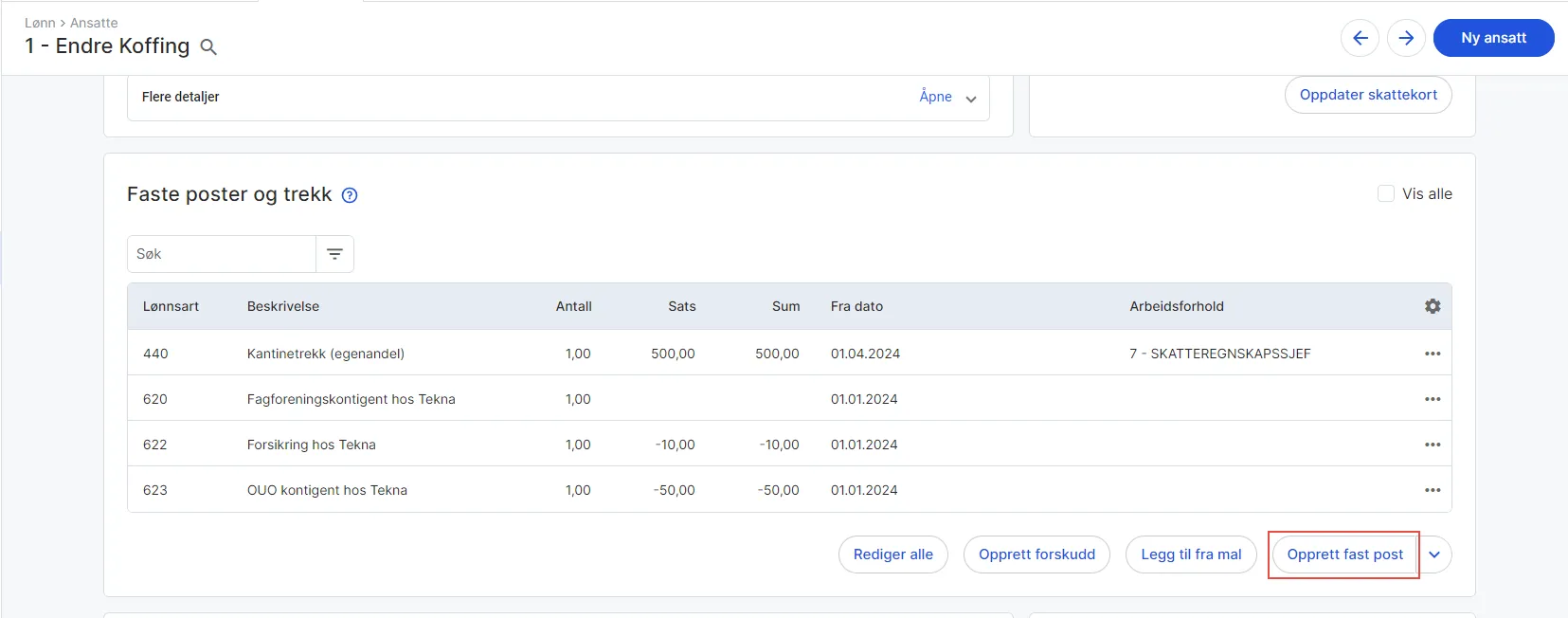Screen dimensions: 1568x618
Task: Open three-dot menu for Fagforeningskontigent row
Action: (1433, 399)
